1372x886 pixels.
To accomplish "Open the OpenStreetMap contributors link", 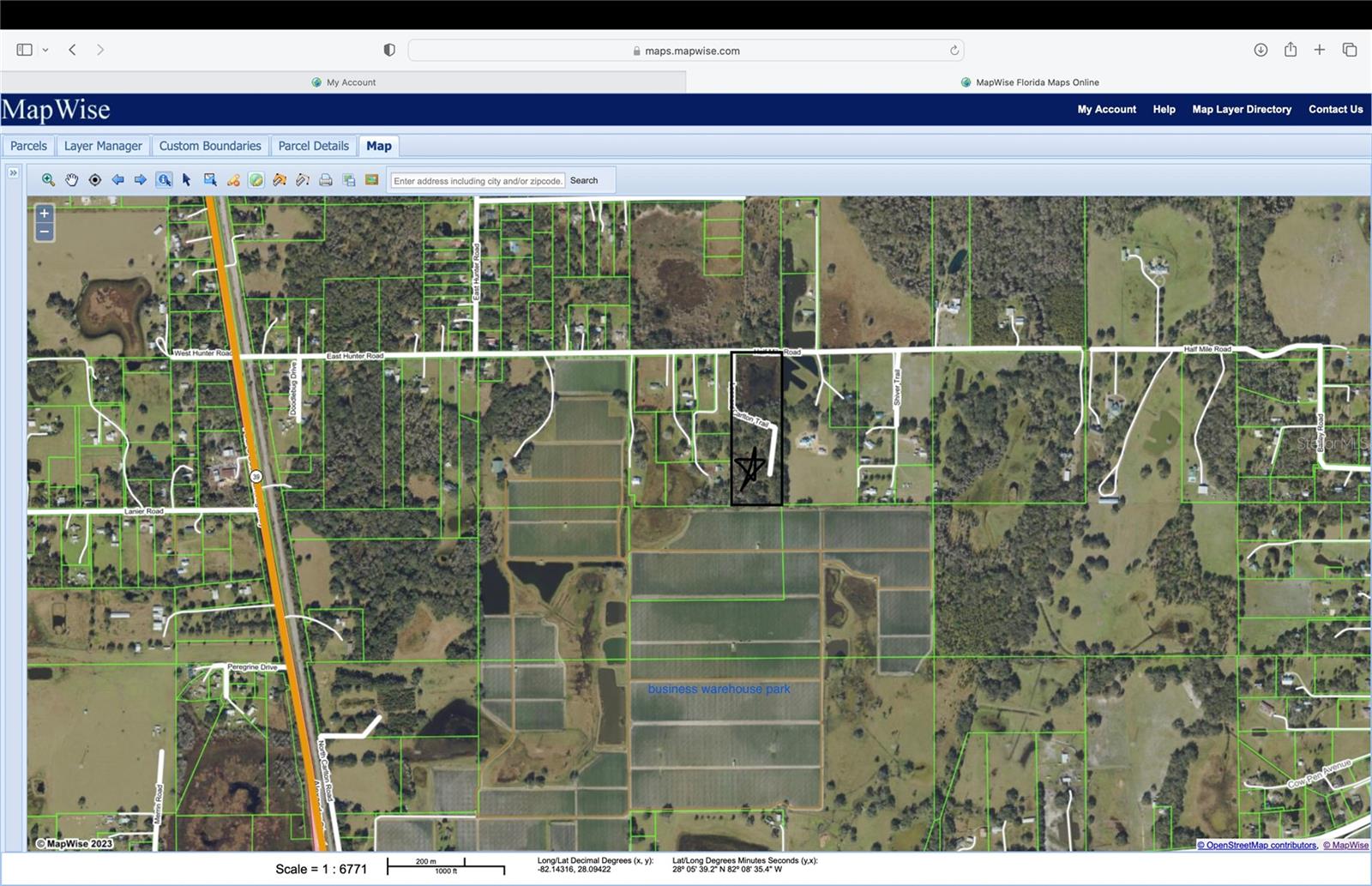I will pos(1256,846).
